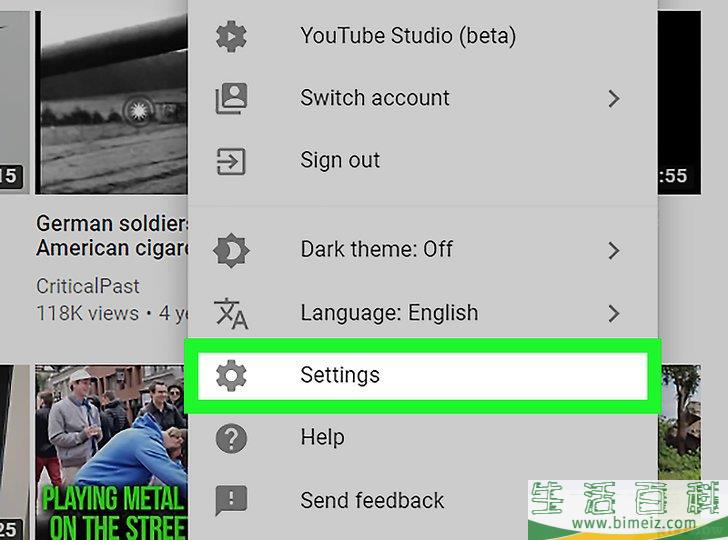The width and height of the screenshot is (728, 540).
Task: Expand the Language chevron arrow
Action: pos(614,313)
